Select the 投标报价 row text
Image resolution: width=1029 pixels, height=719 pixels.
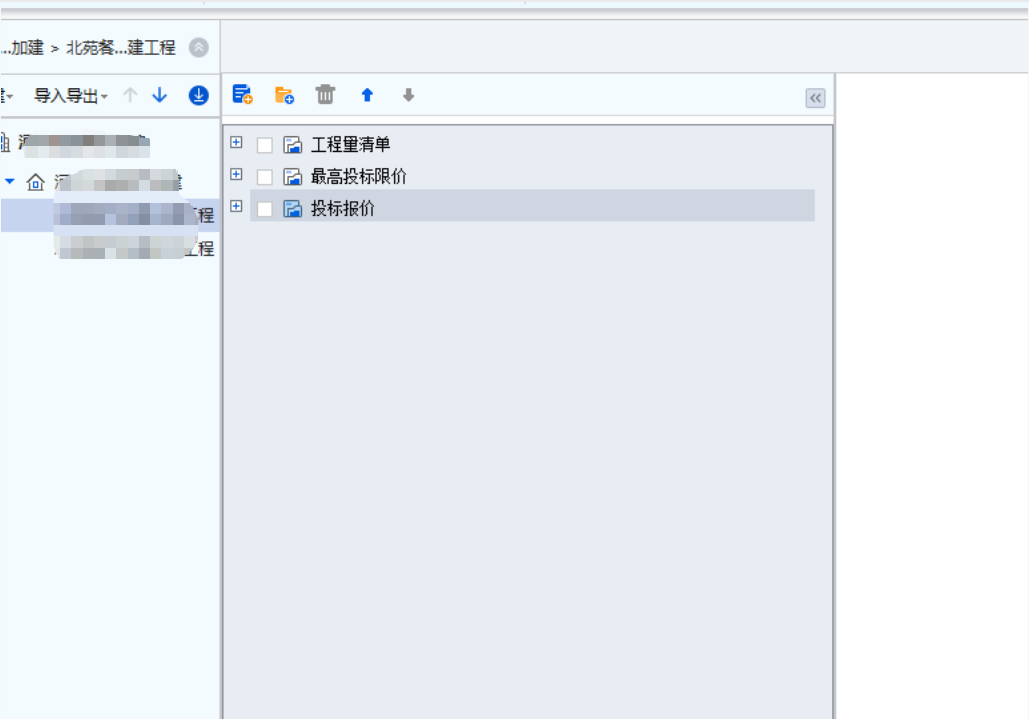343,209
